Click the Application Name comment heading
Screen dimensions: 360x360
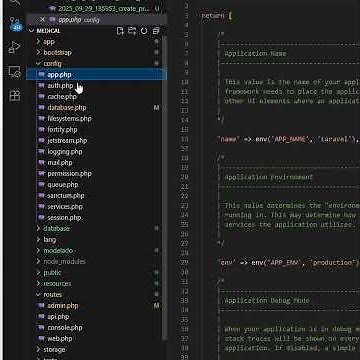(x=255, y=54)
